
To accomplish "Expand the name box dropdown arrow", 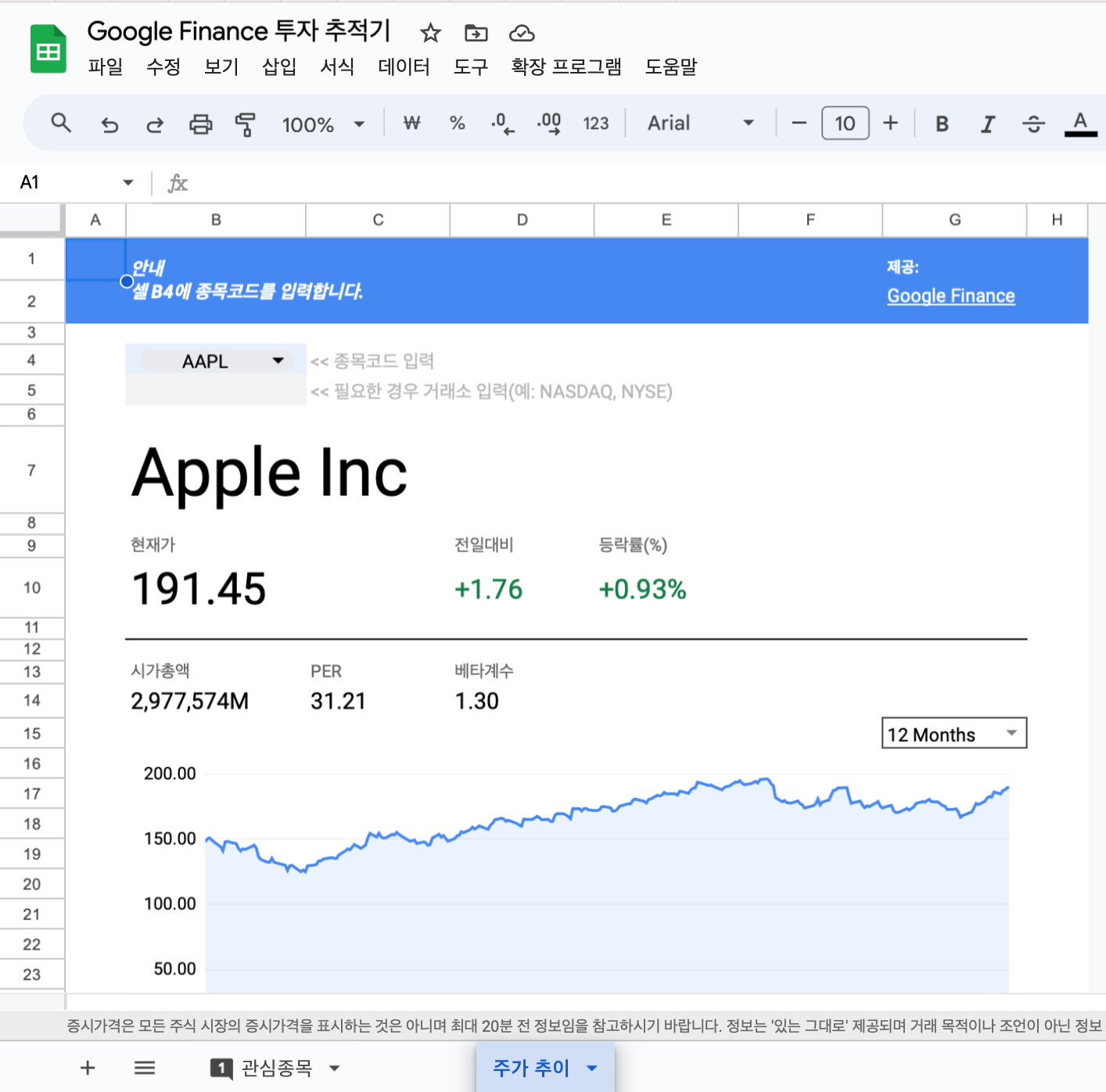I will click(x=128, y=182).
